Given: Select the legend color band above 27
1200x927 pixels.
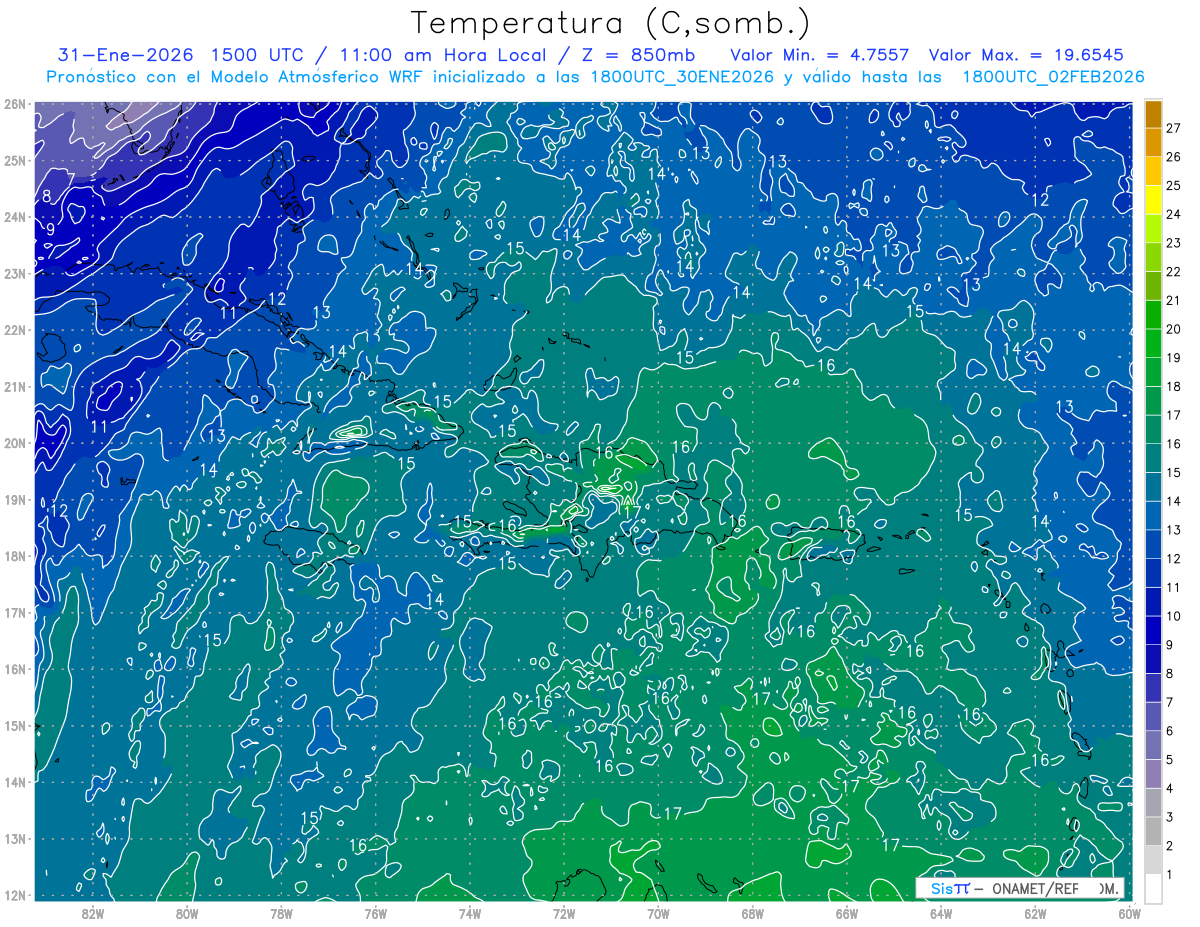Looking at the screenshot, I should [1152, 113].
